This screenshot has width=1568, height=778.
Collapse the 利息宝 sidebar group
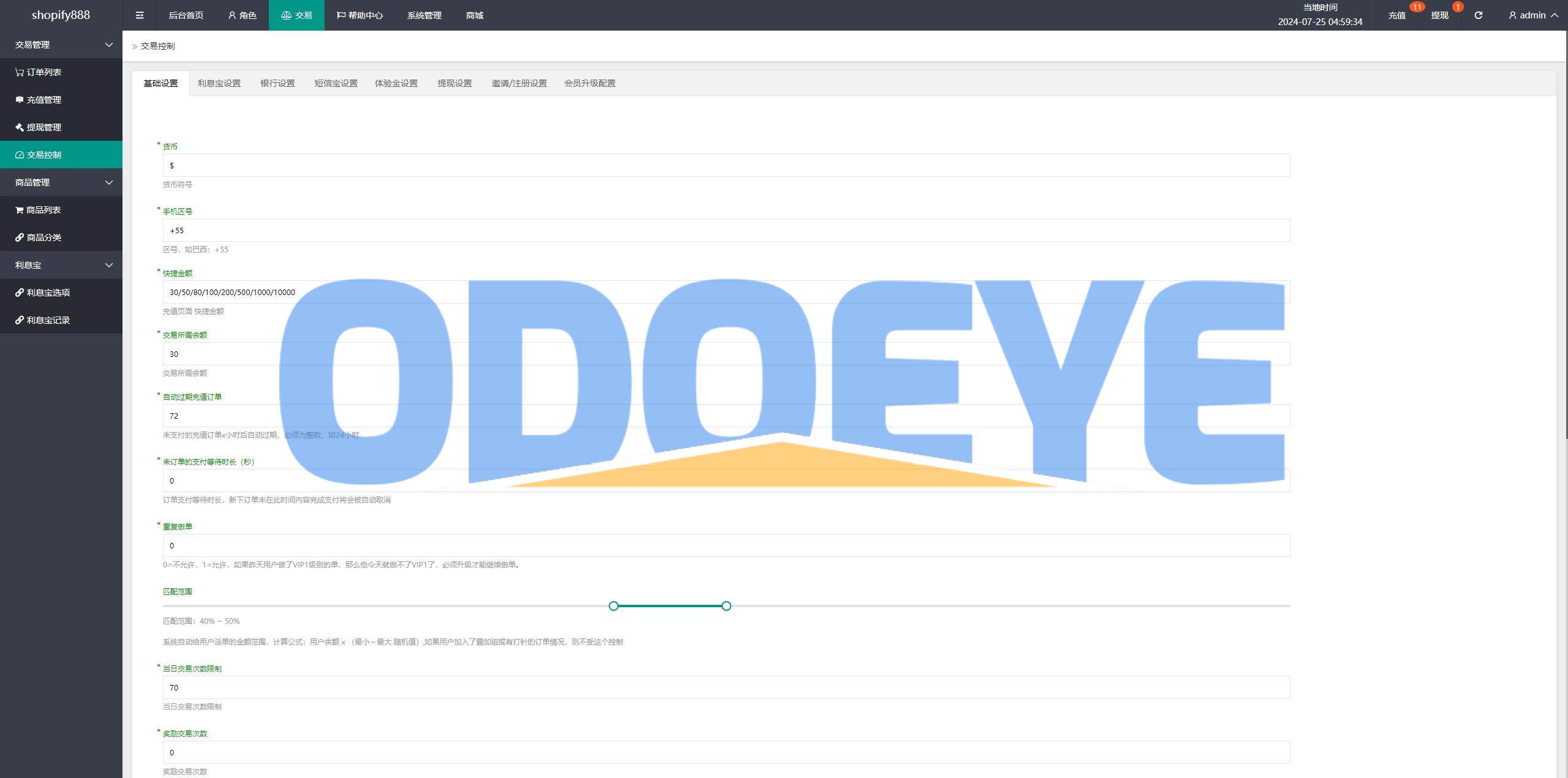[61, 265]
